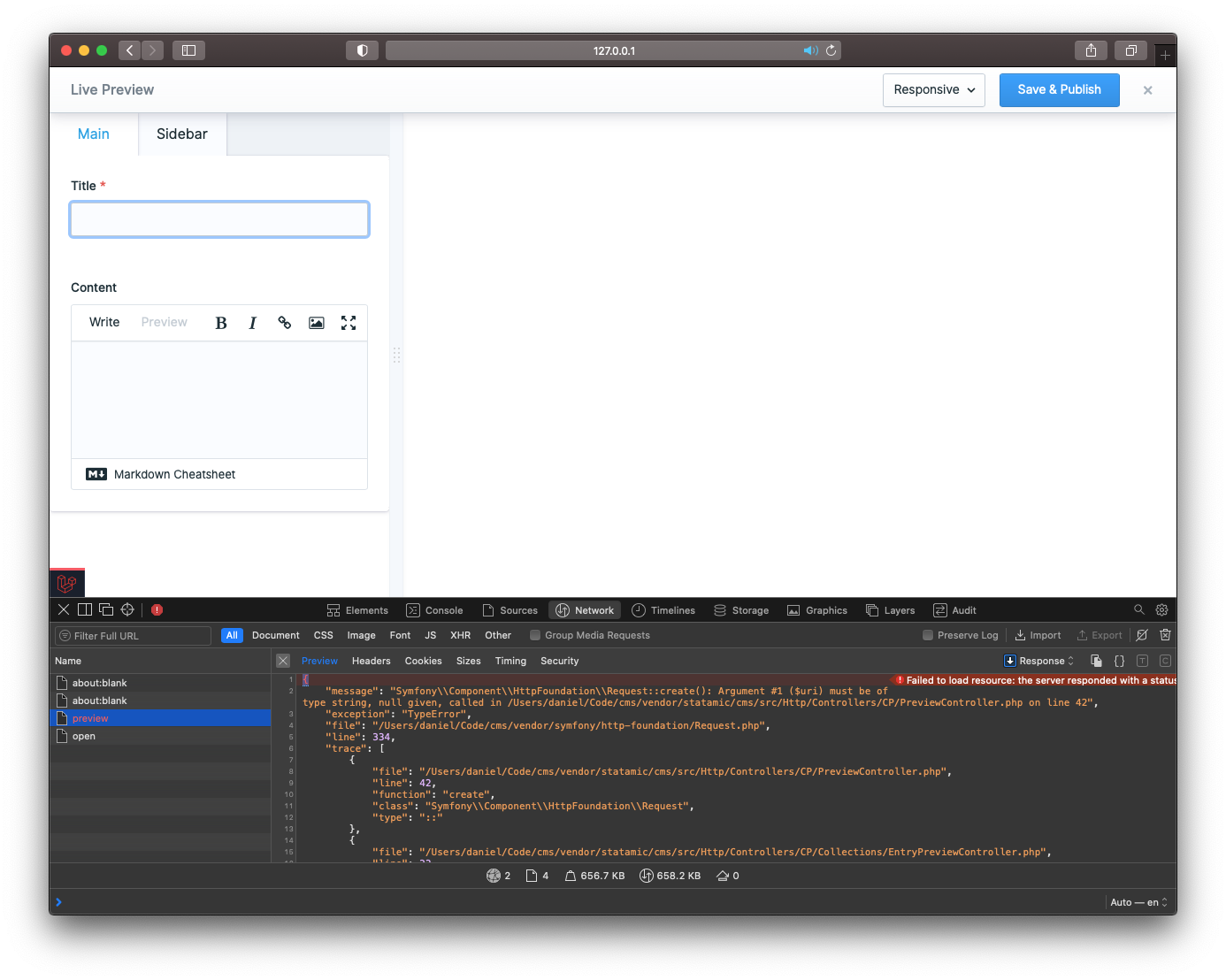Open the Laravel debugbar icon
The image size is (1226, 980).
(67, 583)
